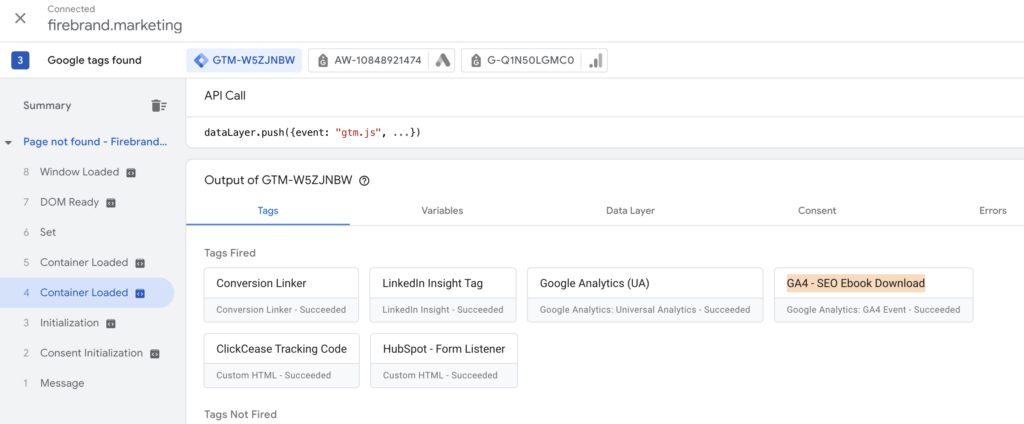Click the API icon beside DOM Ready
Viewport: 1024px width, 424px height.
pyautogui.click(x=111, y=202)
